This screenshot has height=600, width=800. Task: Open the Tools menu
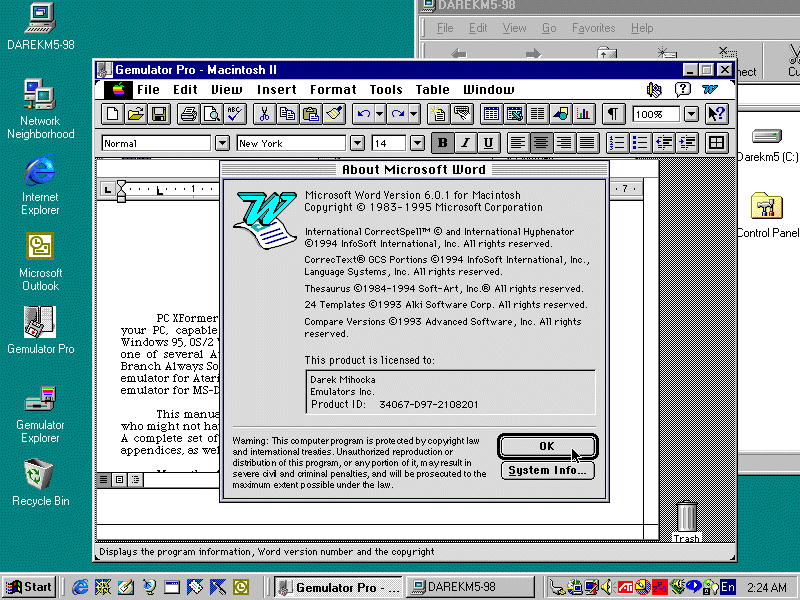coord(386,90)
